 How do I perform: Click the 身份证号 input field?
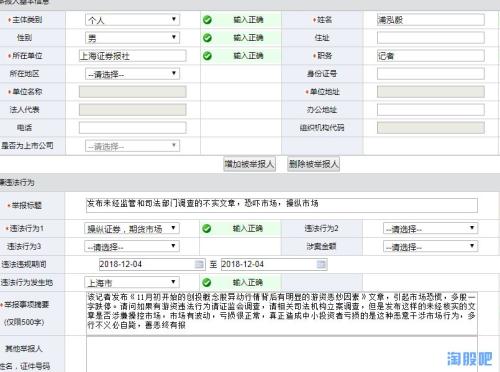tap(431, 74)
